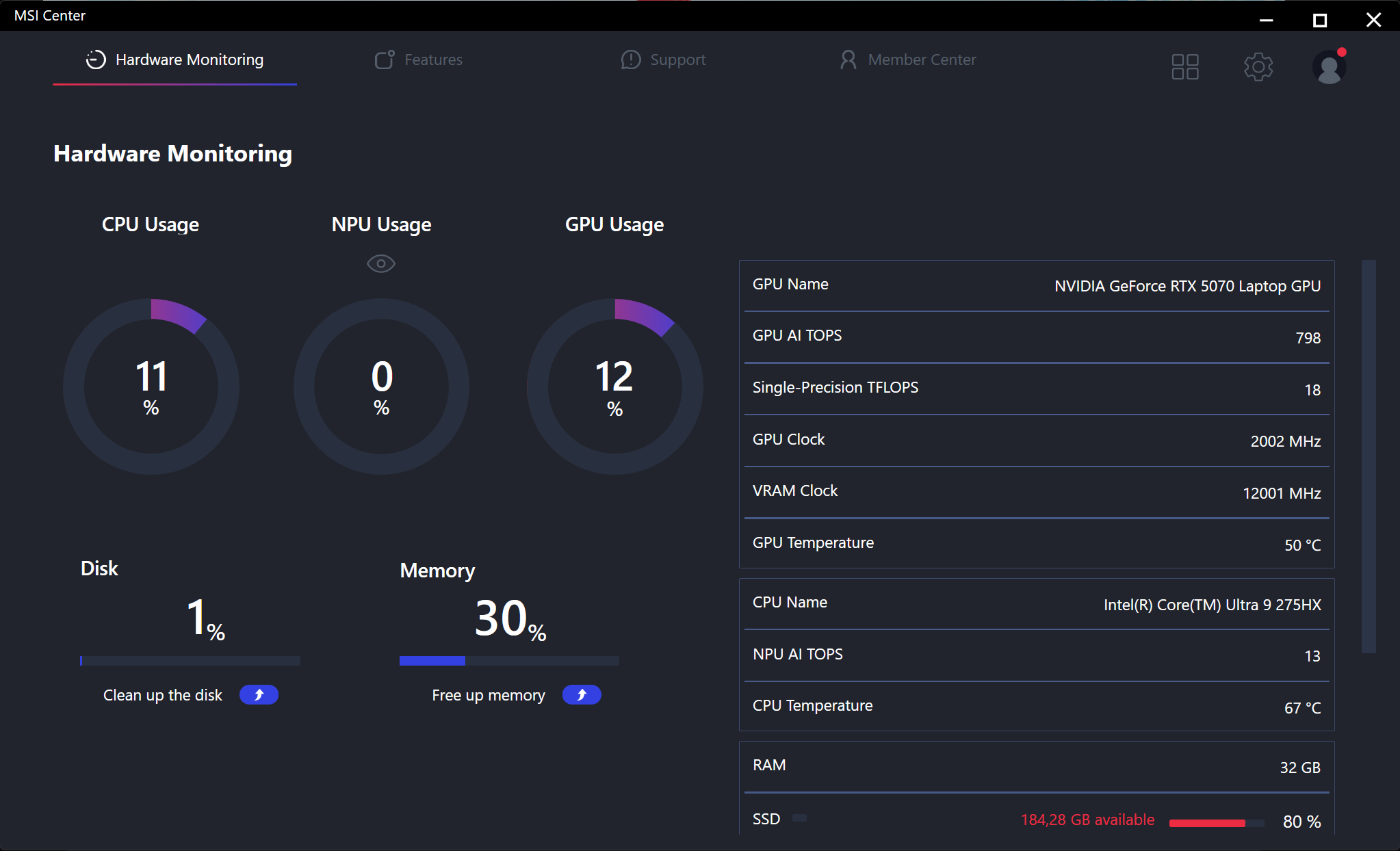Open the user profile avatar
This screenshot has height=851, width=1400.
click(1330, 67)
